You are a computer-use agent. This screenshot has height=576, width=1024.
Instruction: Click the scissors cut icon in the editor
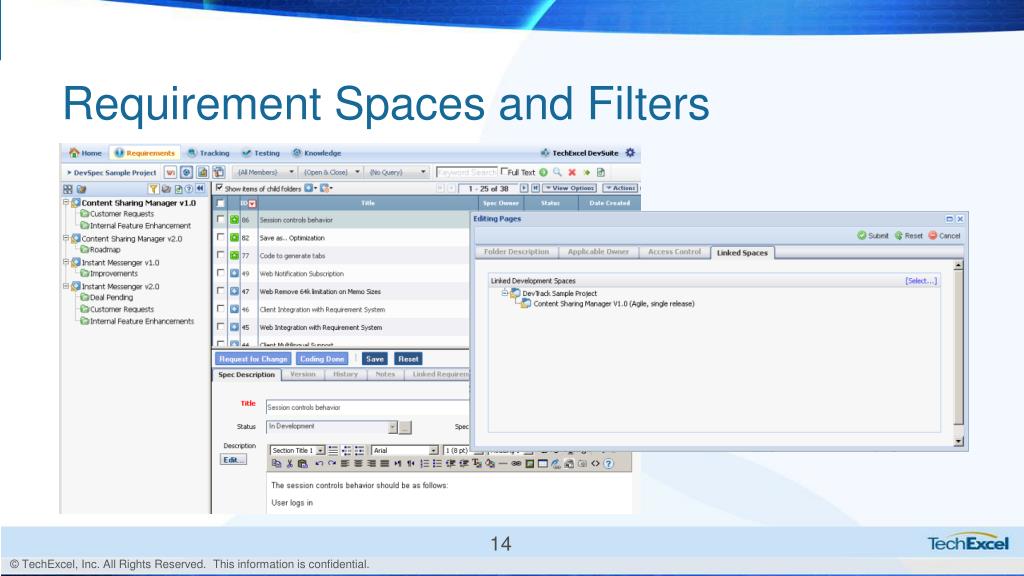pos(289,464)
